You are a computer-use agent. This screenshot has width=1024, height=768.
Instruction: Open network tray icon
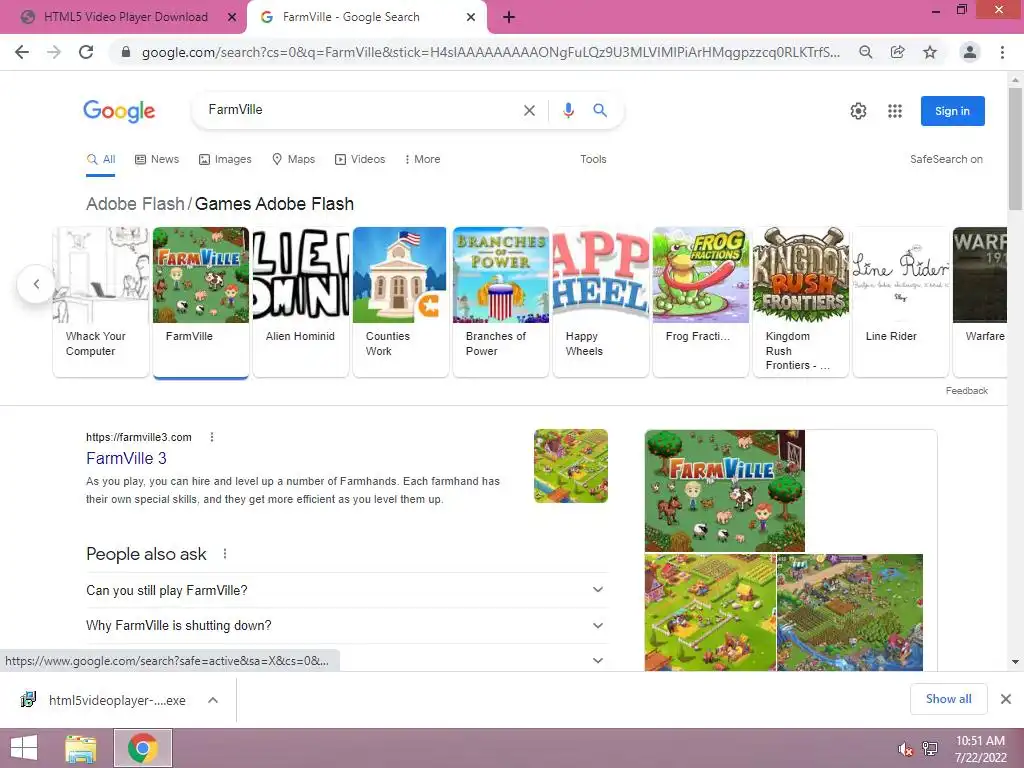(x=930, y=749)
